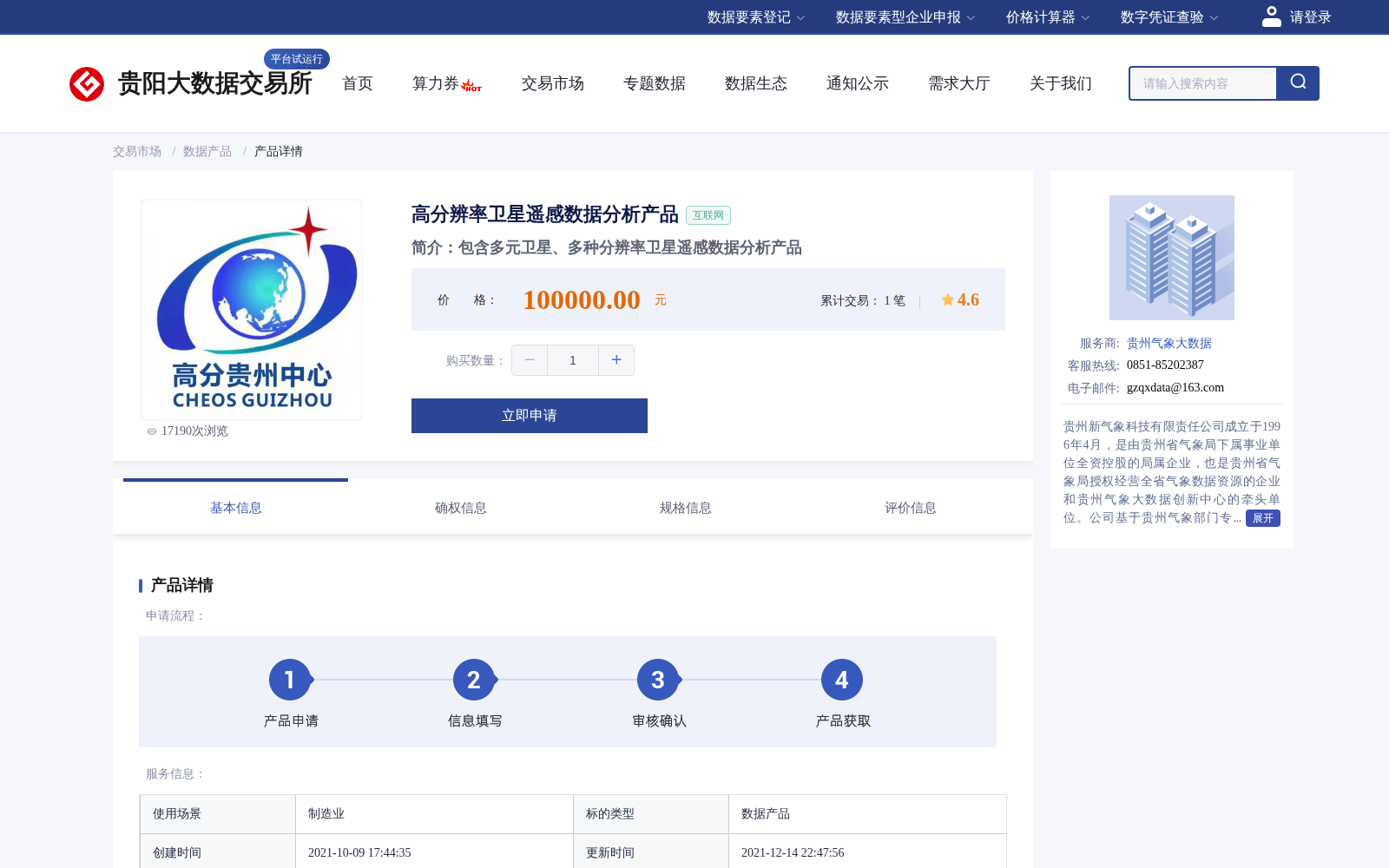Switch to the 确权信息 tab
This screenshot has height=868, width=1389.
click(x=460, y=508)
